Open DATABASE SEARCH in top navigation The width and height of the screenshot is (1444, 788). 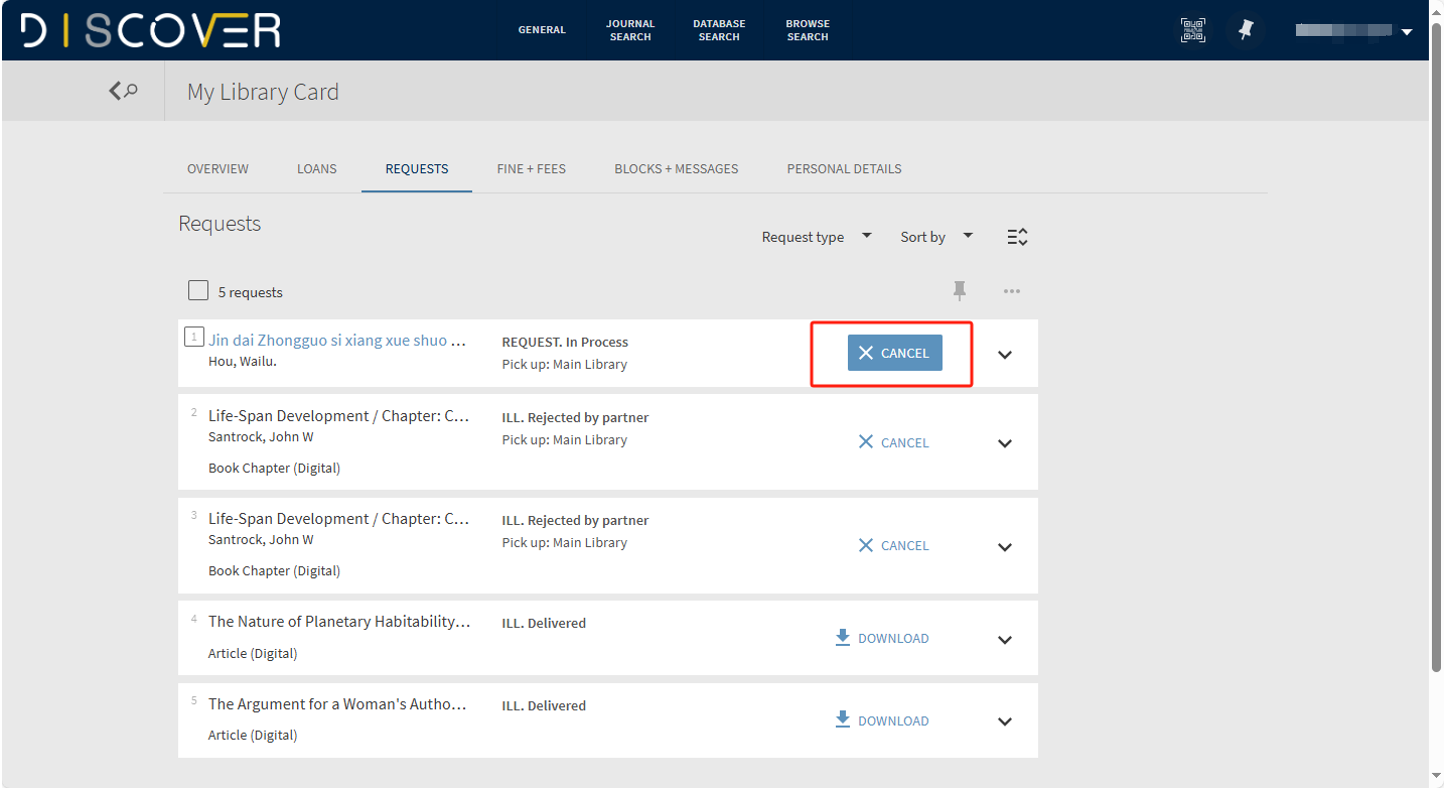(719, 30)
